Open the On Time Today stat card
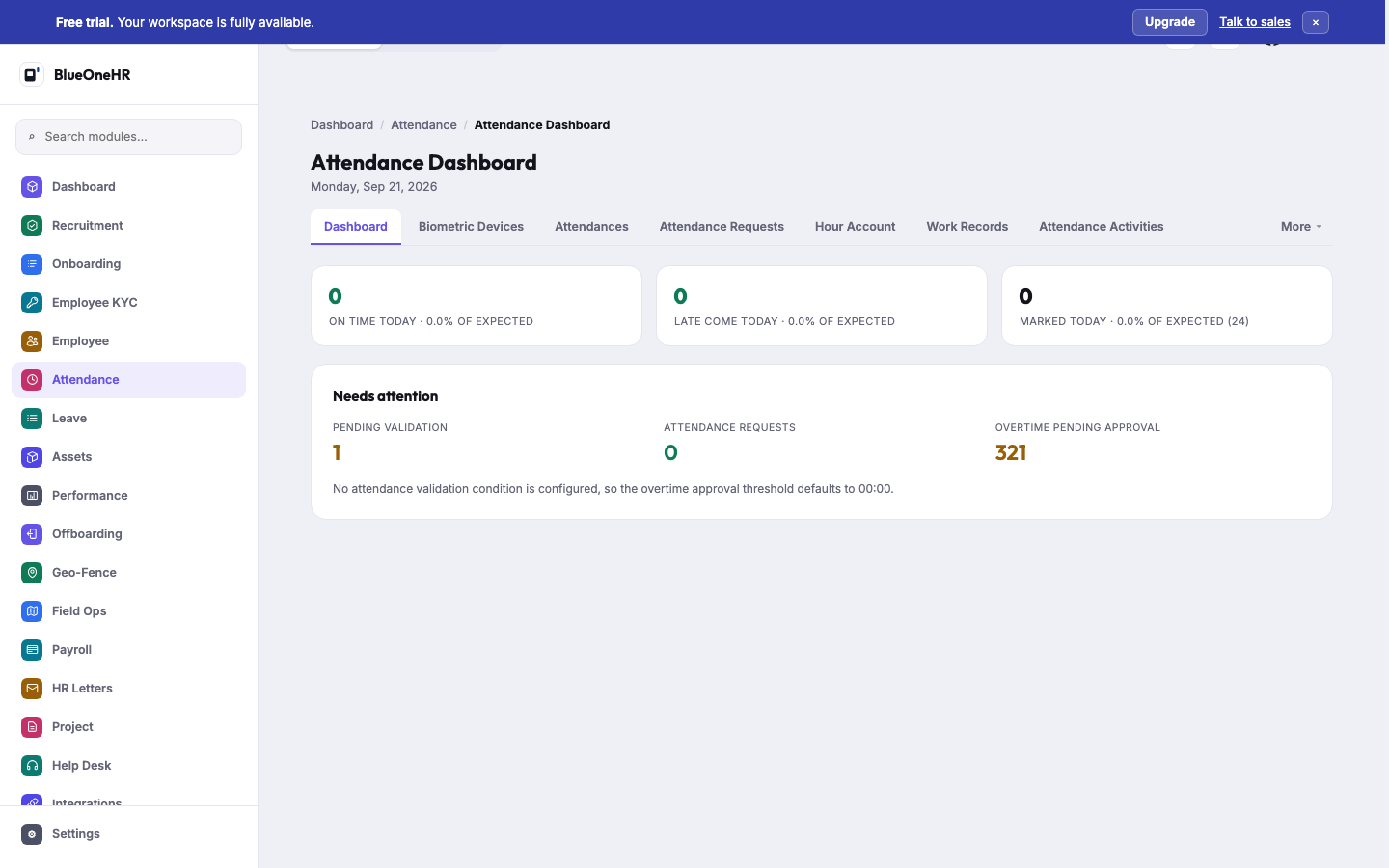The image size is (1389, 868). point(477,306)
